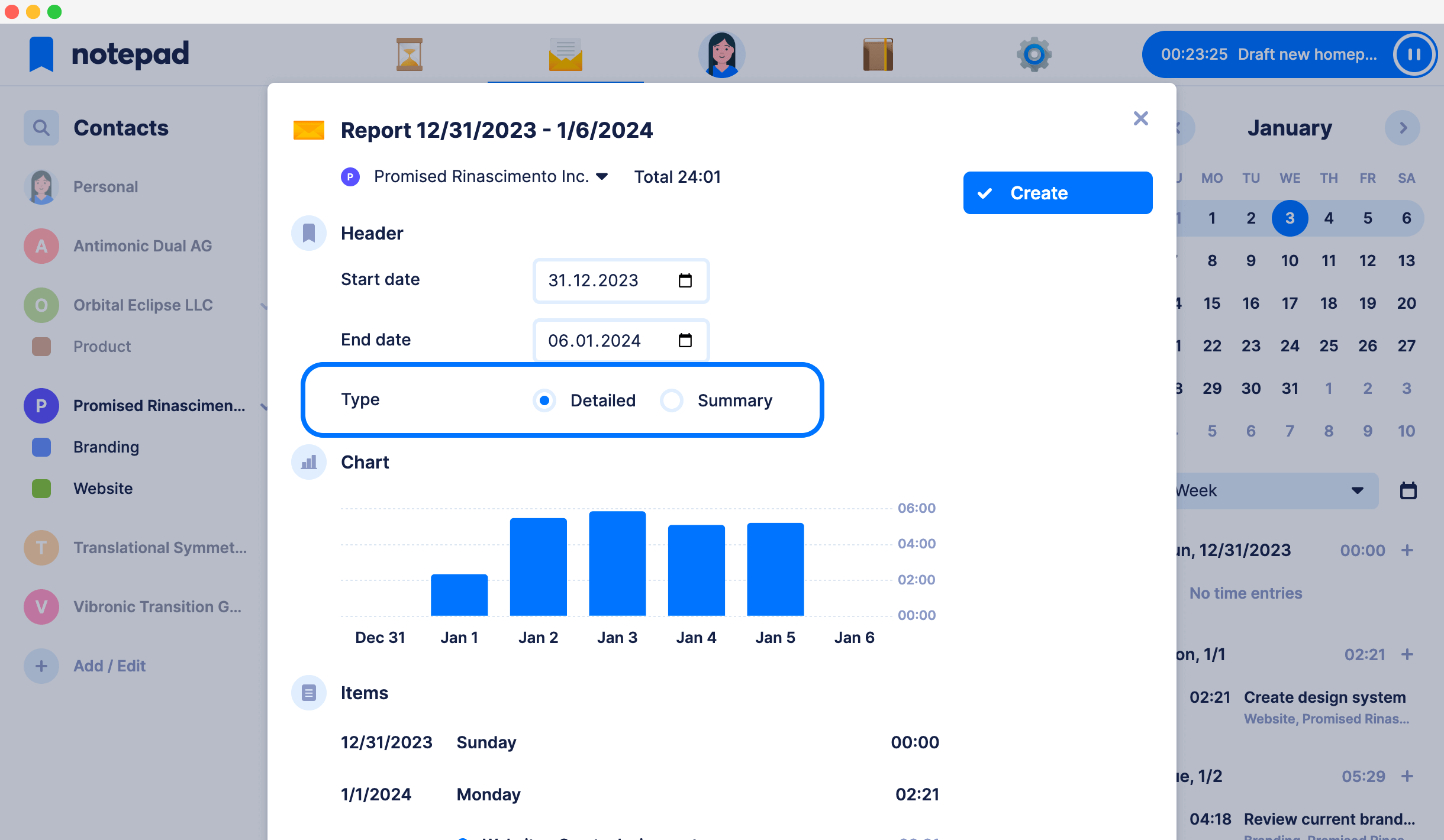The height and width of the screenshot is (840, 1444).
Task: Click the Start date input field
Action: 619,280
